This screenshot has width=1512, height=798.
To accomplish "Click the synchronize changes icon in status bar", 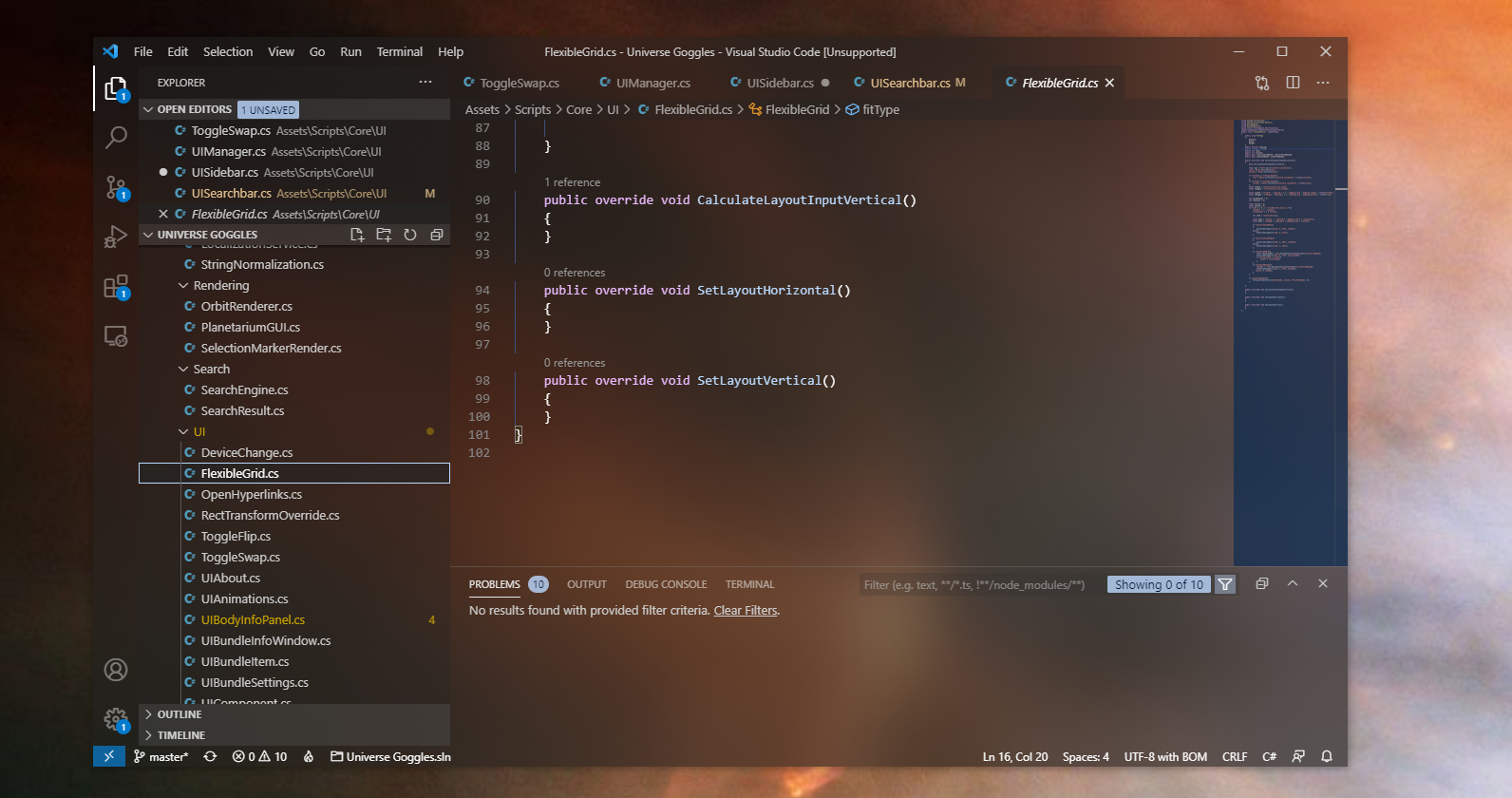I will coord(211,757).
